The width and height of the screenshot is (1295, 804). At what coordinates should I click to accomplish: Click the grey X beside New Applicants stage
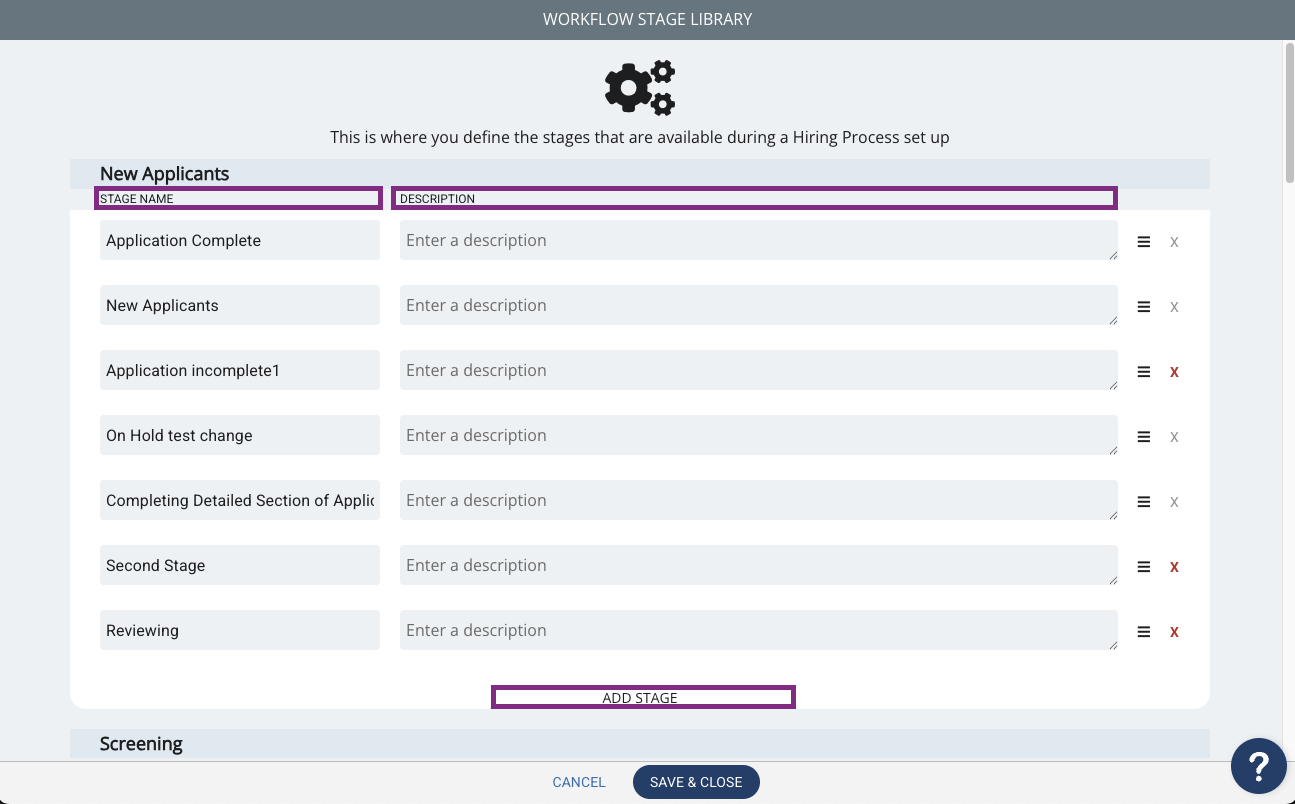pos(1174,307)
